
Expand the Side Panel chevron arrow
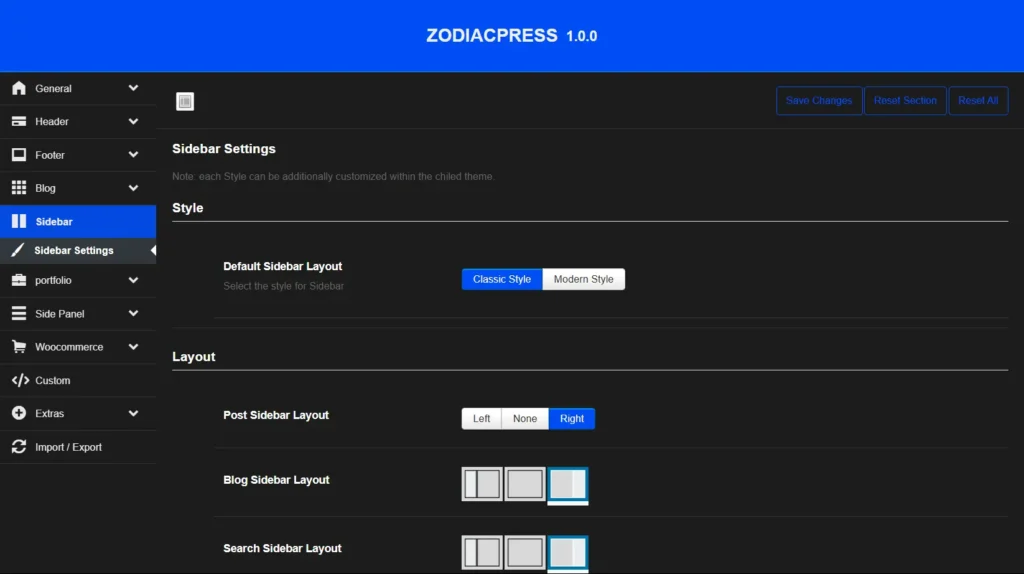tap(133, 313)
